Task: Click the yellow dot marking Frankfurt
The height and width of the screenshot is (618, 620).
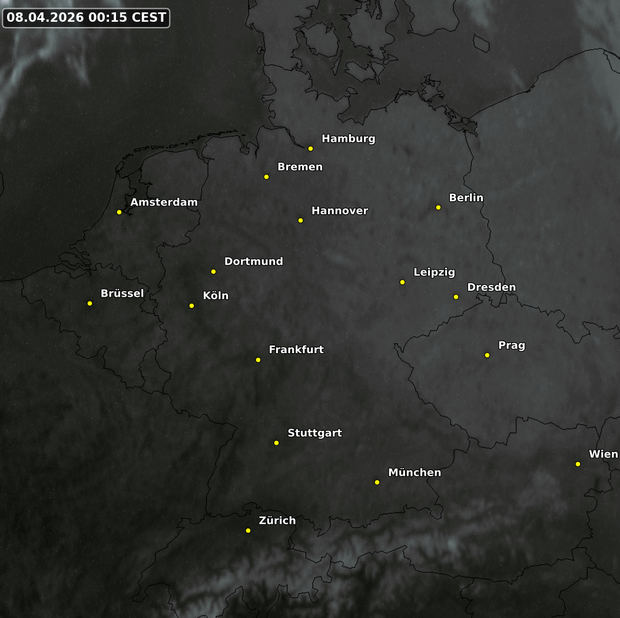Action: [x=258, y=360]
